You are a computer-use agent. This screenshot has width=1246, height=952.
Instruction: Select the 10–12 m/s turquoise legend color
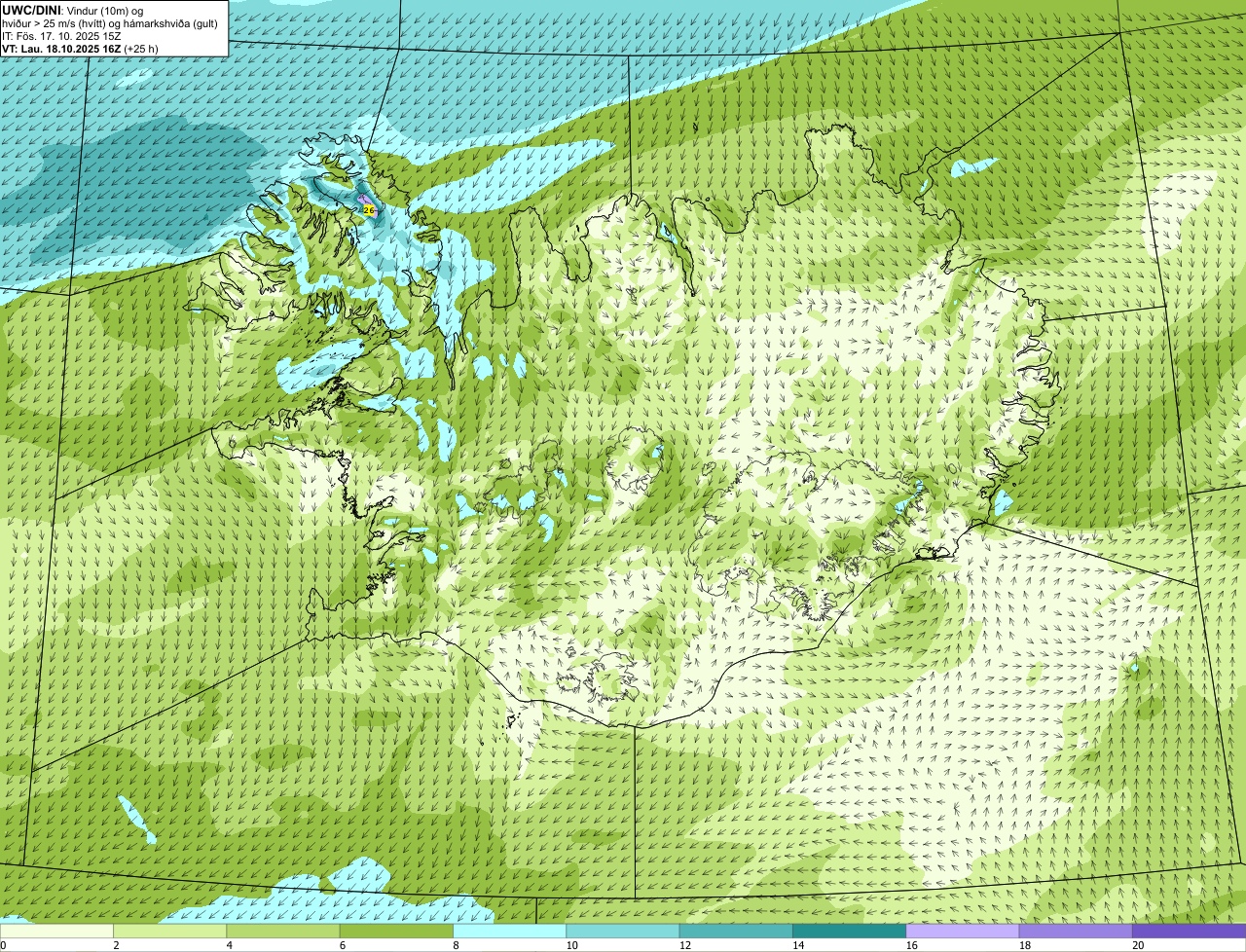tap(623, 931)
